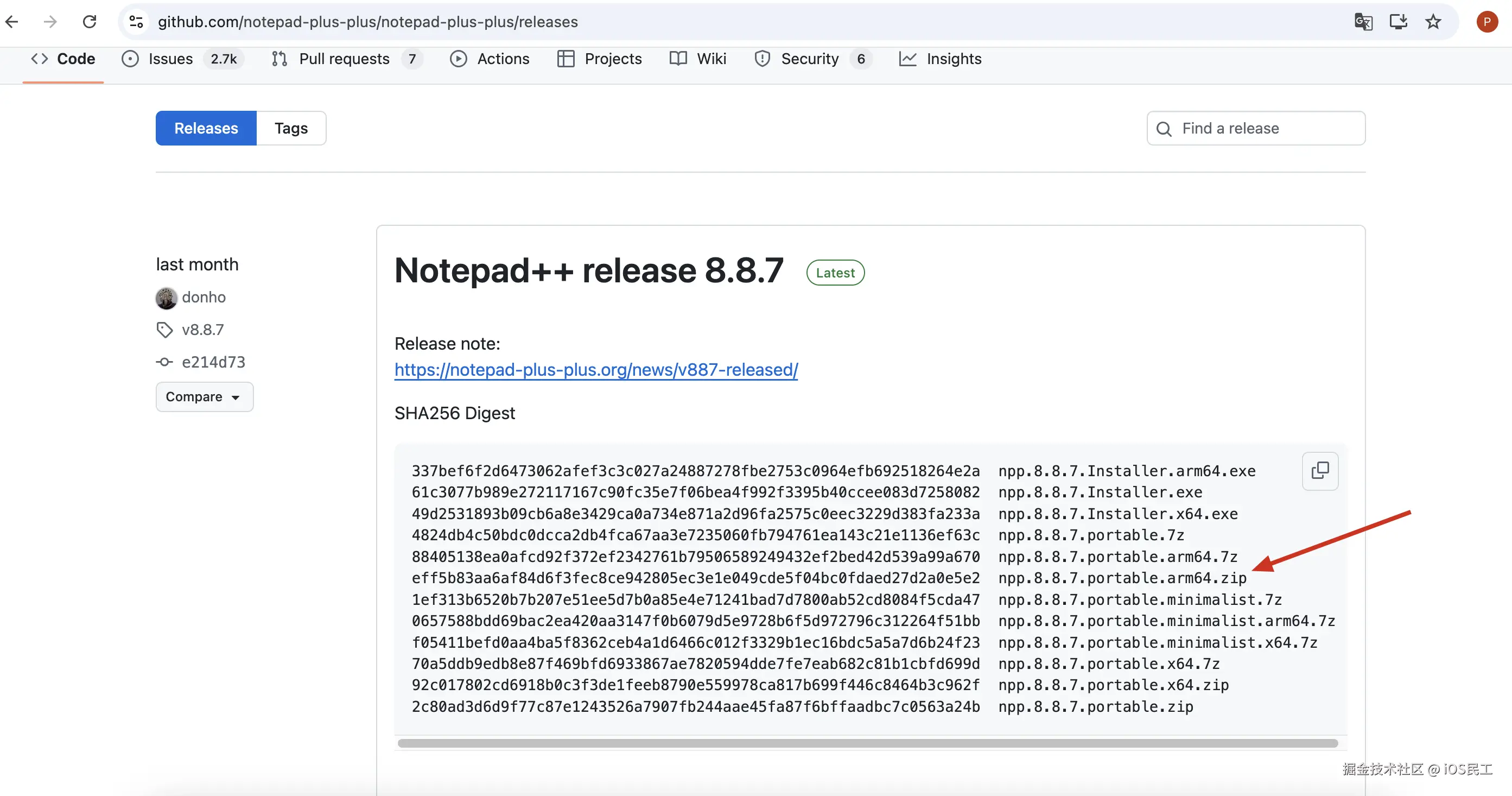Click the horizontal scrollbar under the digest

(x=867, y=743)
